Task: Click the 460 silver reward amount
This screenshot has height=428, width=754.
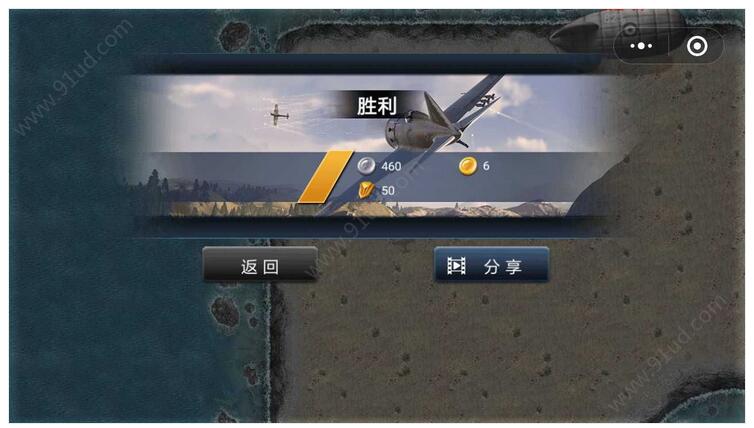Action: coord(391,166)
